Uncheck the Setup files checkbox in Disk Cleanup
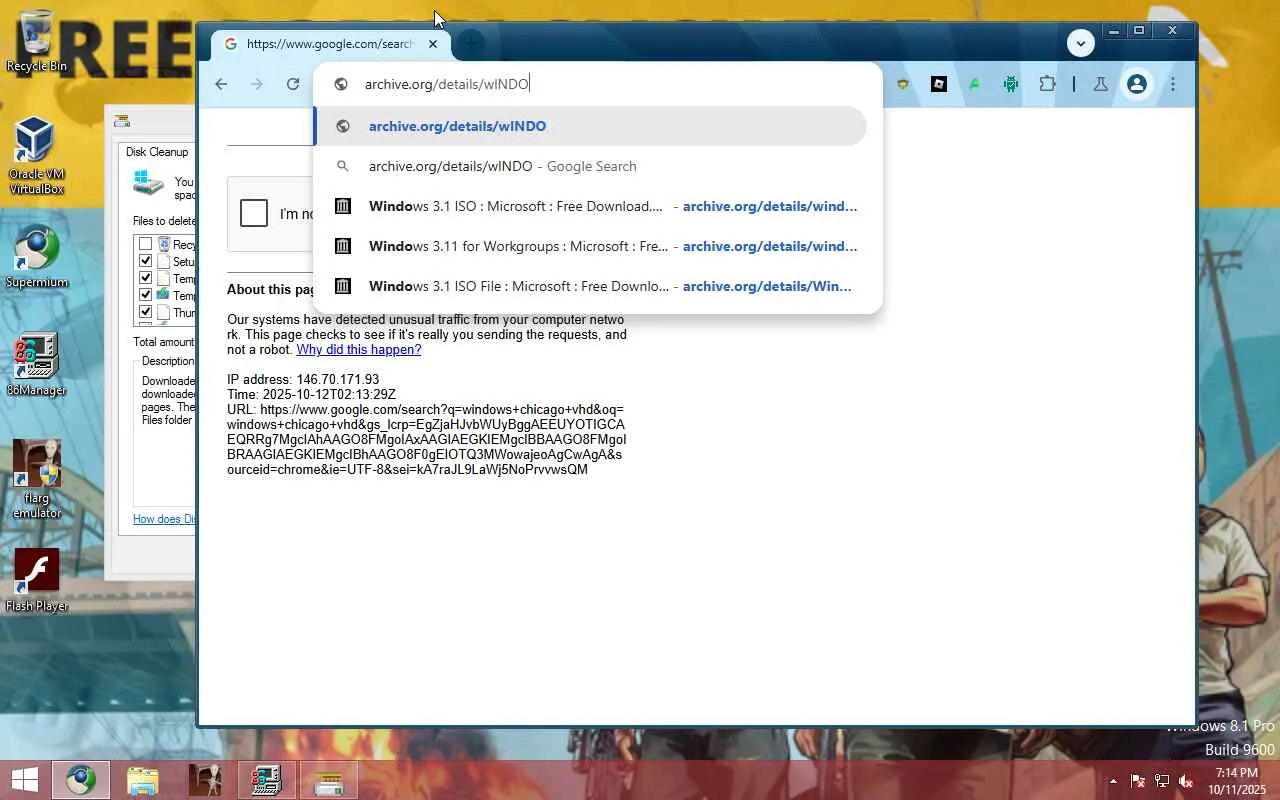1280x800 pixels. click(x=146, y=261)
